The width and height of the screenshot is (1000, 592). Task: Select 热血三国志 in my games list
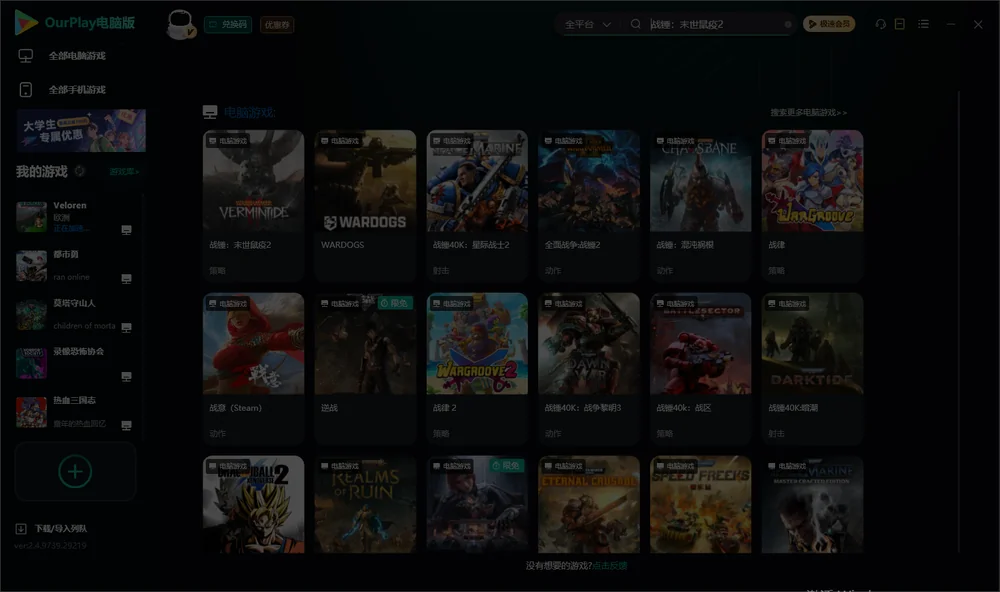click(75, 412)
